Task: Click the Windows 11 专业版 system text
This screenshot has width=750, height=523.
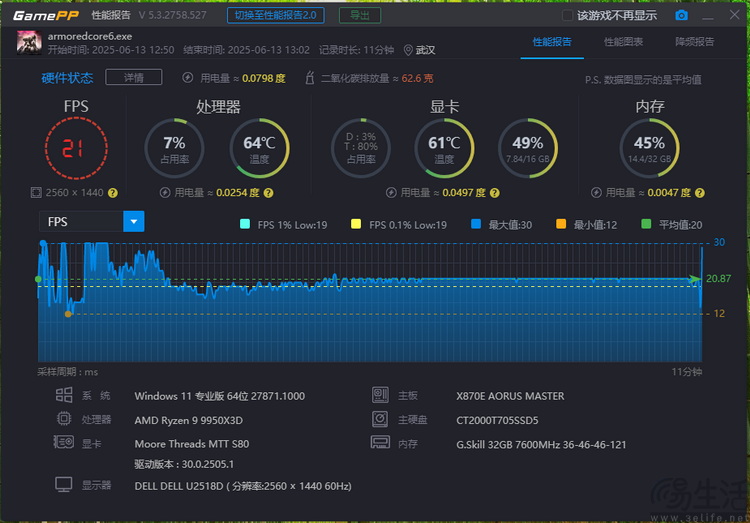Action: pyautogui.click(x=220, y=396)
